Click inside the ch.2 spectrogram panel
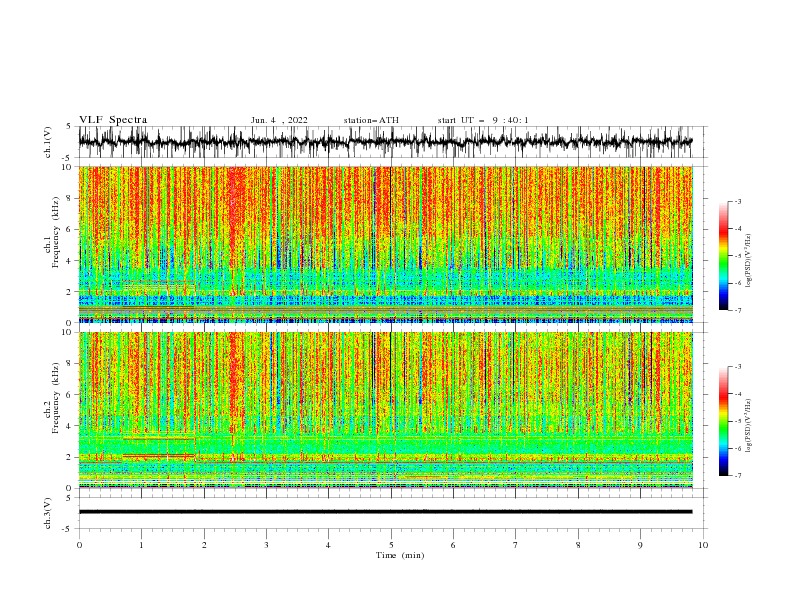 pos(385,410)
